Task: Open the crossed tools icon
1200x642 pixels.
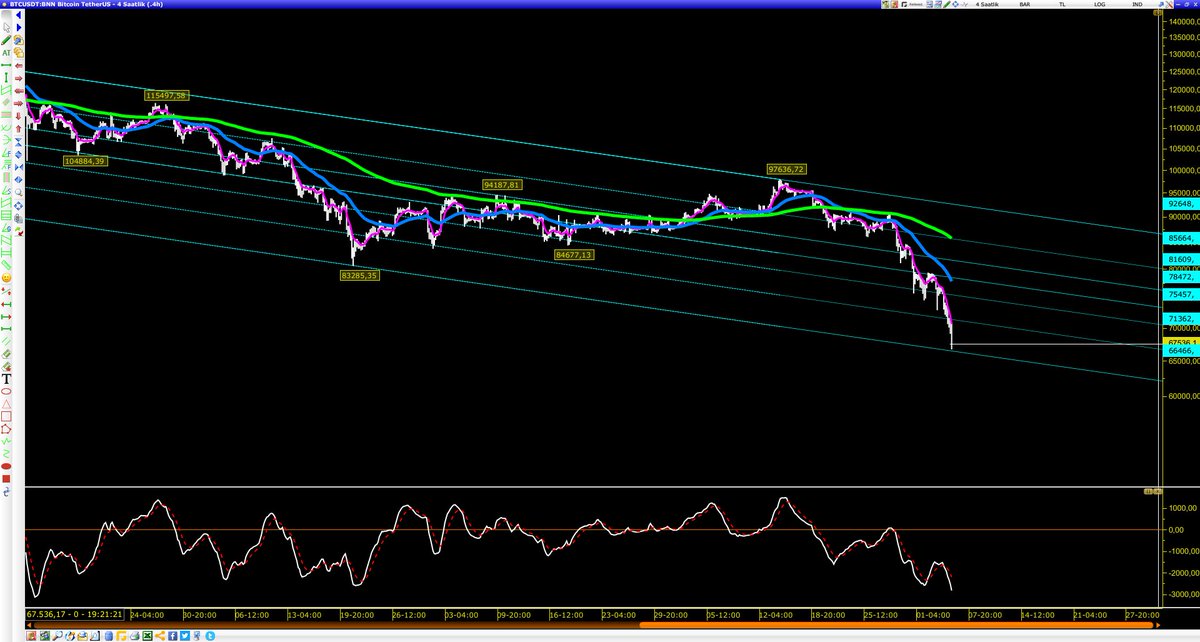Action: [1170, 5]
